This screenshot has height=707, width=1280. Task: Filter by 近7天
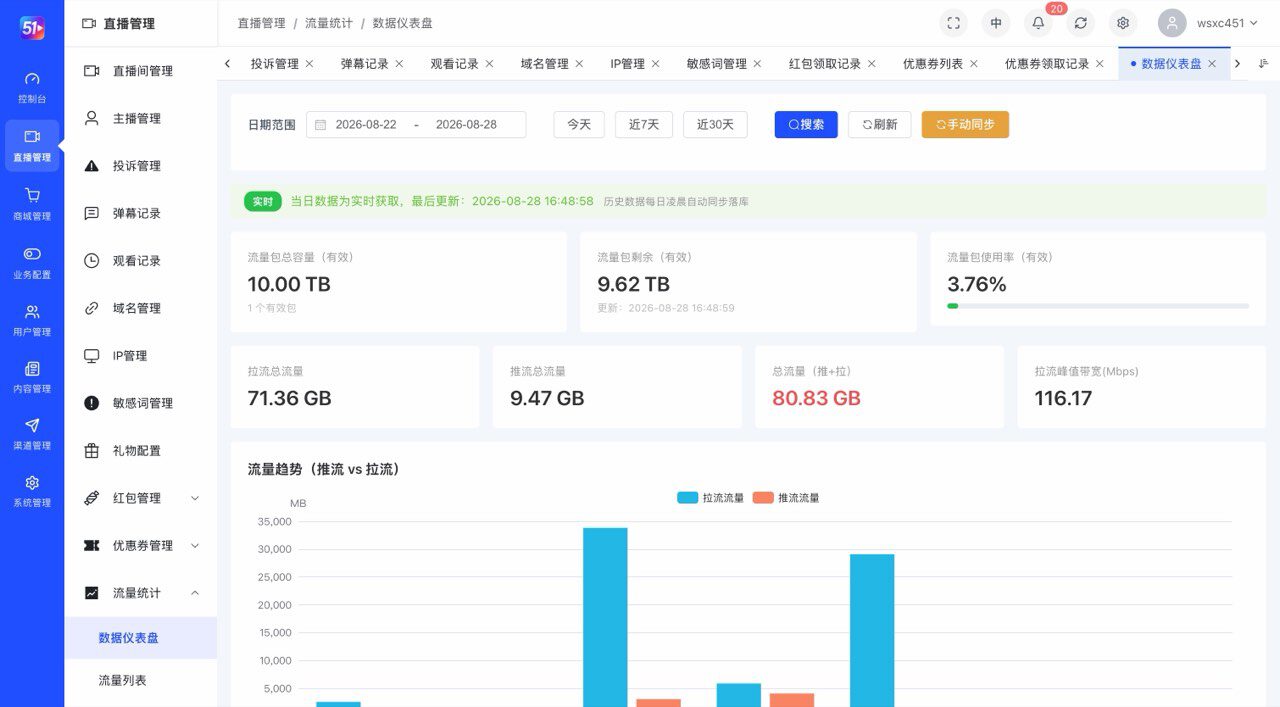pos(644,125)
